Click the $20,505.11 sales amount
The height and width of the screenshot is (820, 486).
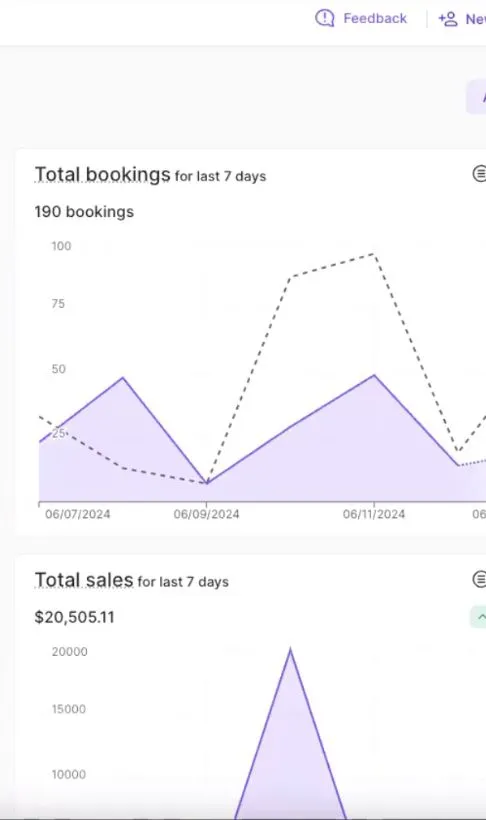click(x=74, y=617)
